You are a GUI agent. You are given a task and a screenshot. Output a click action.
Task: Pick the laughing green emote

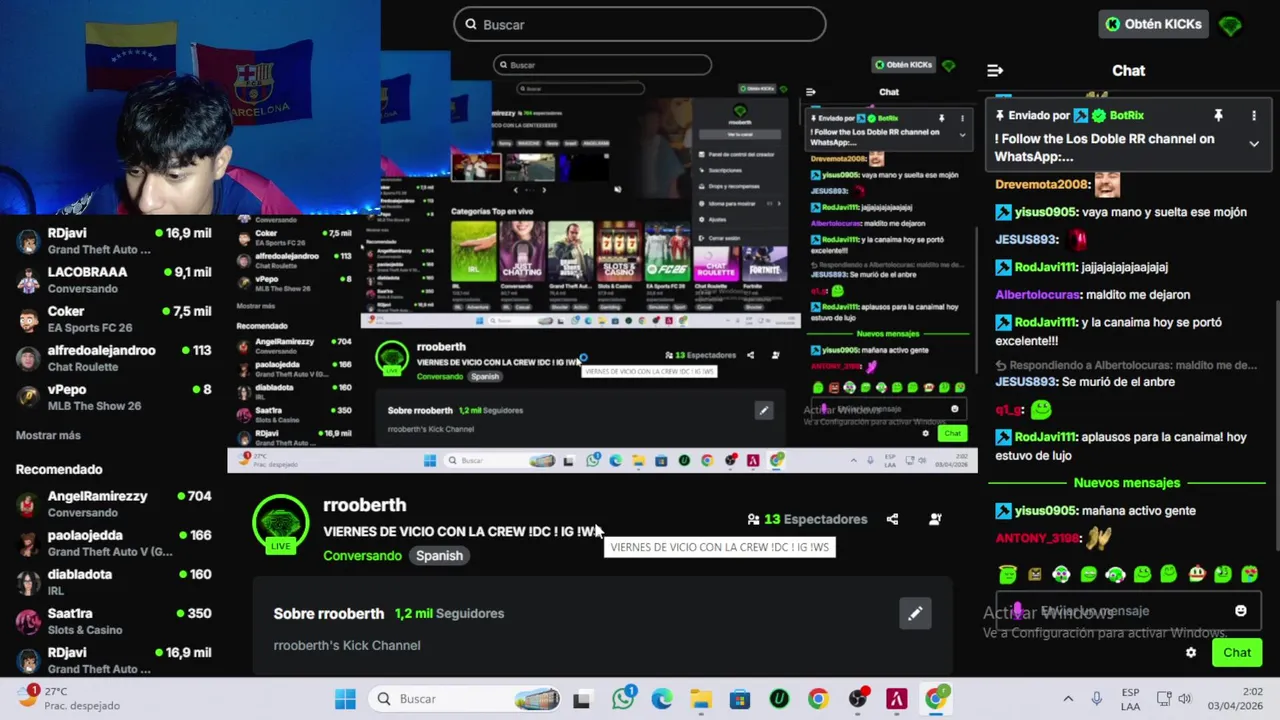(1089, 574)
